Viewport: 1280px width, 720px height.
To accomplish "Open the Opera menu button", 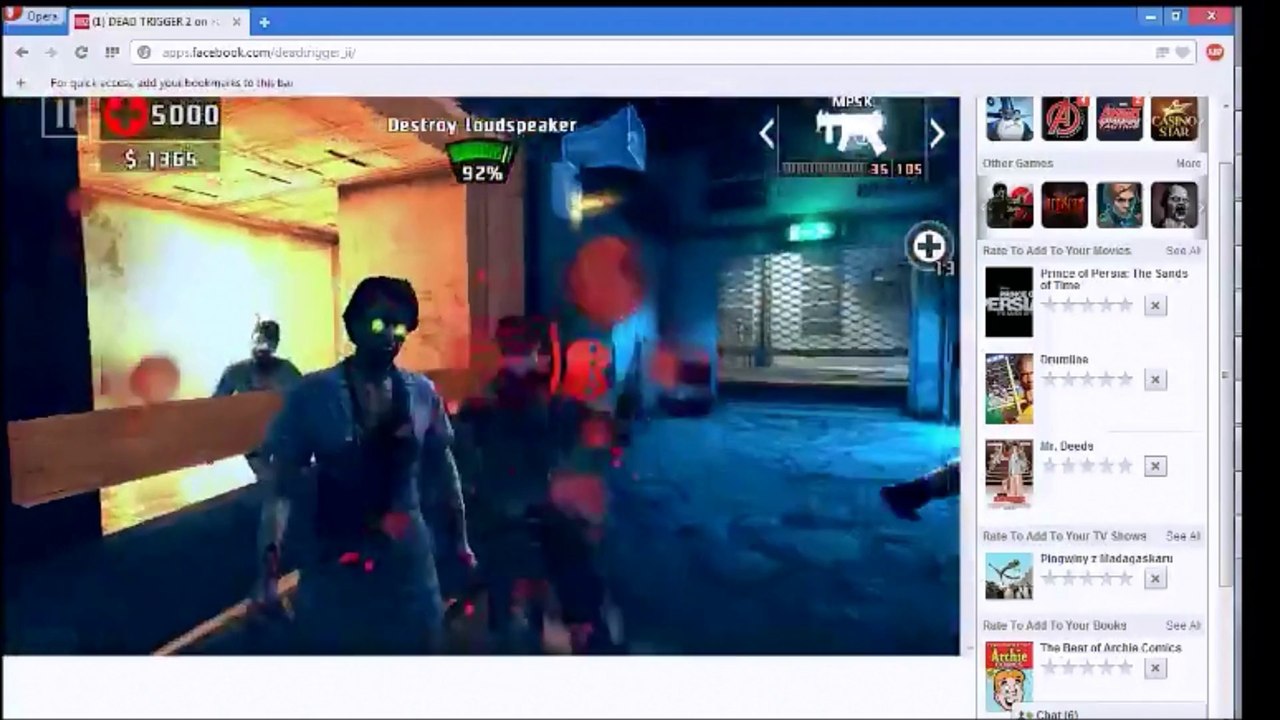I will point(34,17).
